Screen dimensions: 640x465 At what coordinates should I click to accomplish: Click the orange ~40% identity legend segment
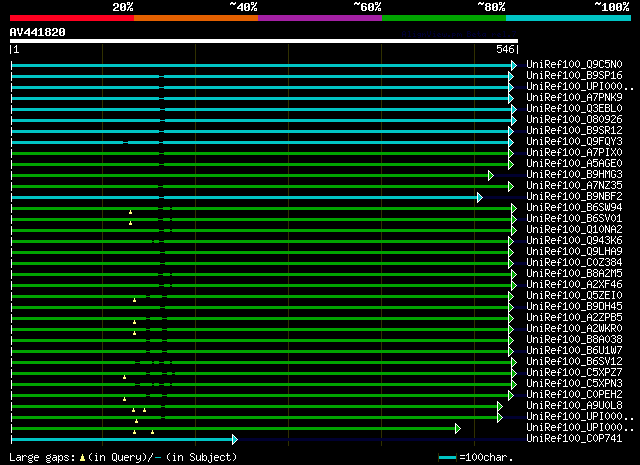click(196, 18)
